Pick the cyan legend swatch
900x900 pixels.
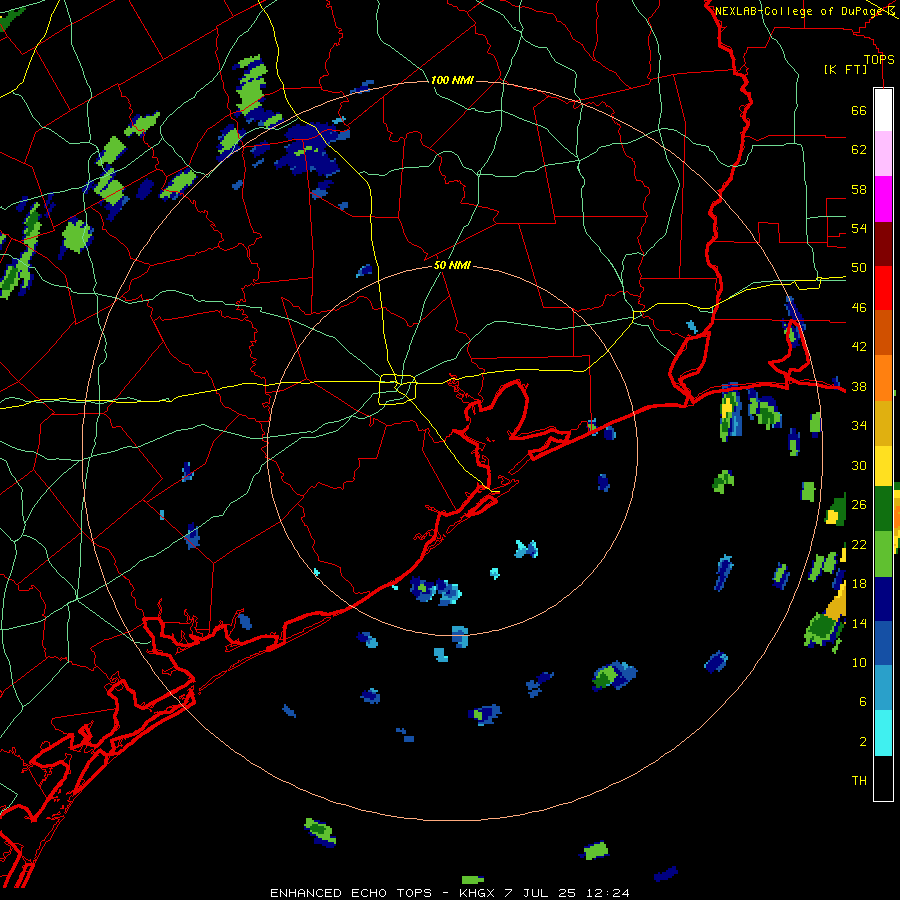[883, 733]
